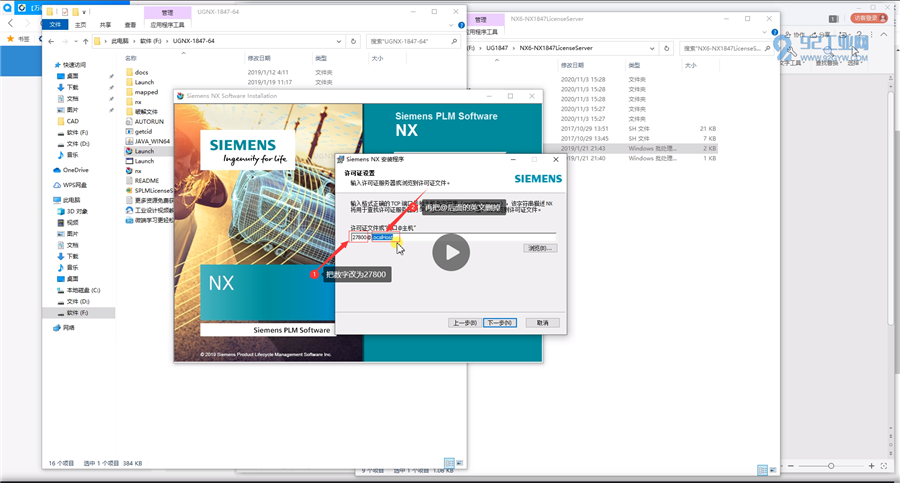Open 快速访问 in navigation pane

[x=74, y=65]
